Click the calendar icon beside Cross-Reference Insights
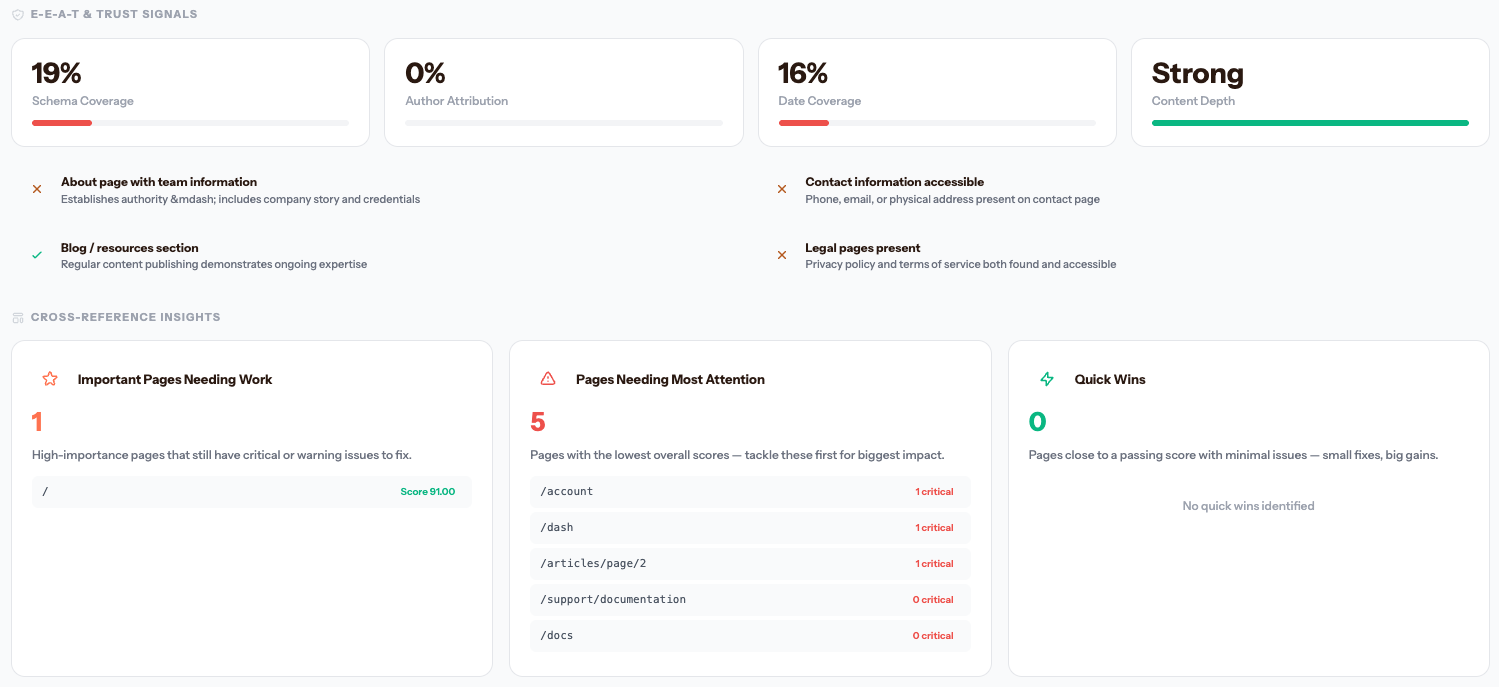1499x687 pixels. click(x=16, y=316)
